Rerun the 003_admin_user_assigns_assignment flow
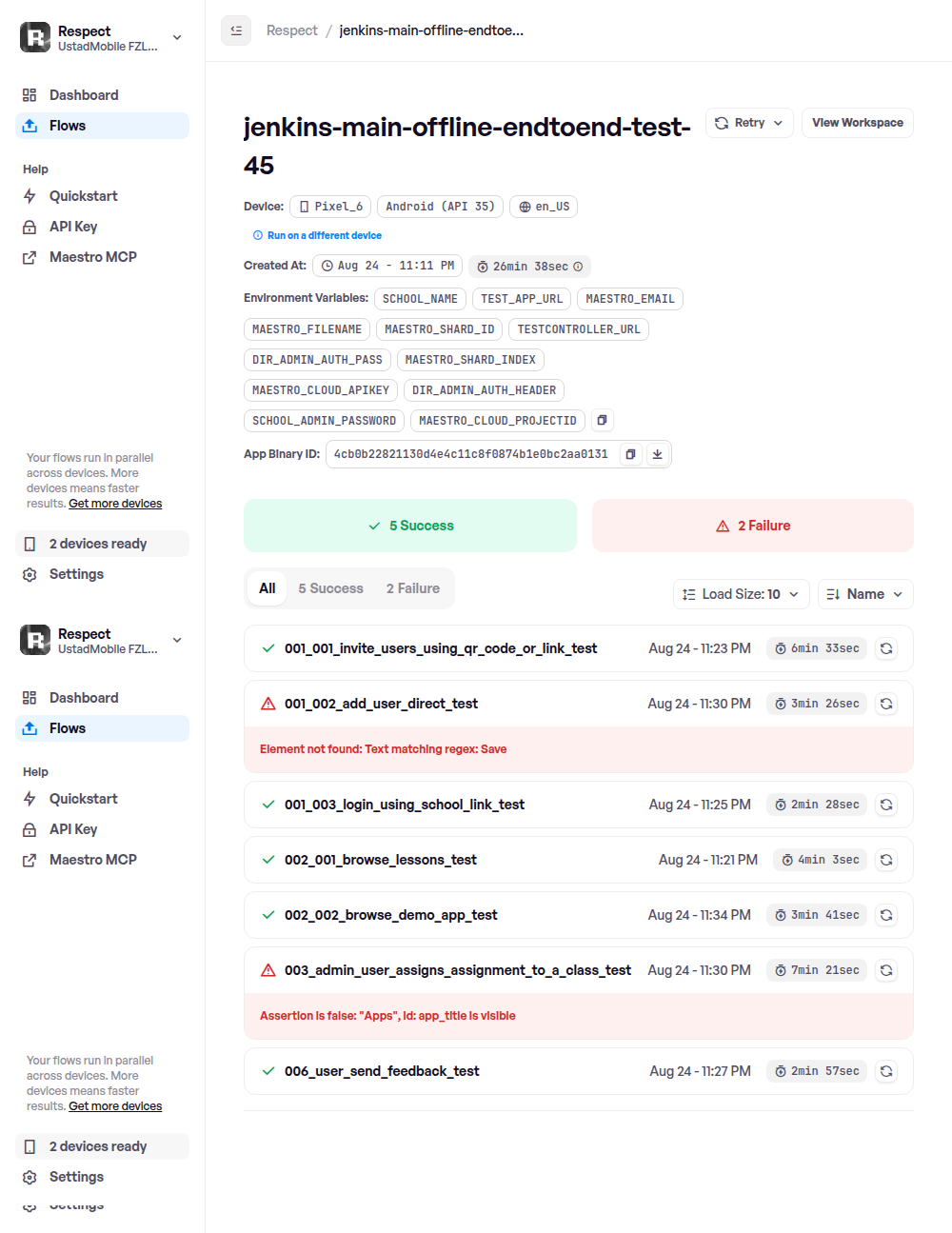This screenshot has height=1233, width=952. 886,970
